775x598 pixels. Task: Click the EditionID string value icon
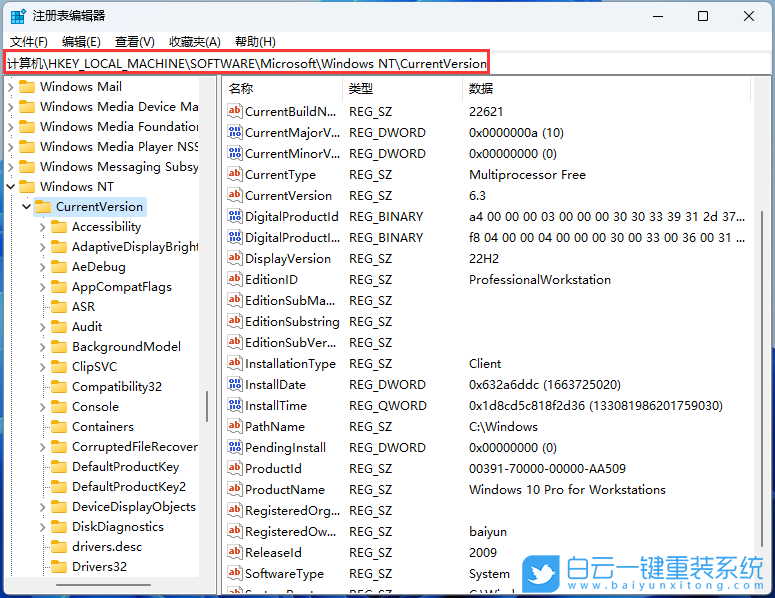(x=235, y=279)
